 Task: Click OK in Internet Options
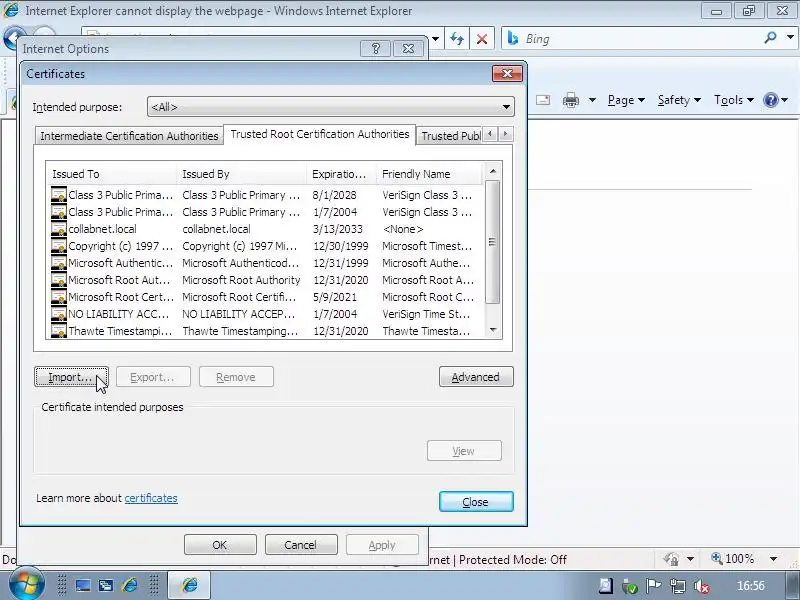click(220, 545)
